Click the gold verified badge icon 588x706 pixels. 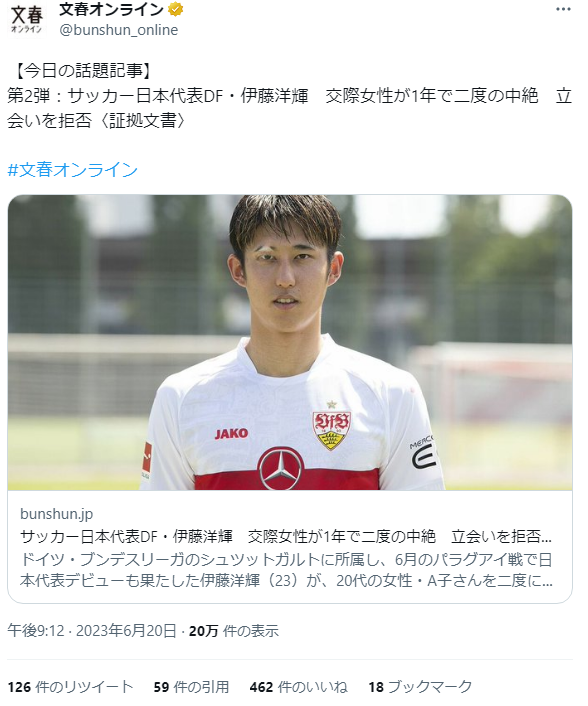point(176,9)
